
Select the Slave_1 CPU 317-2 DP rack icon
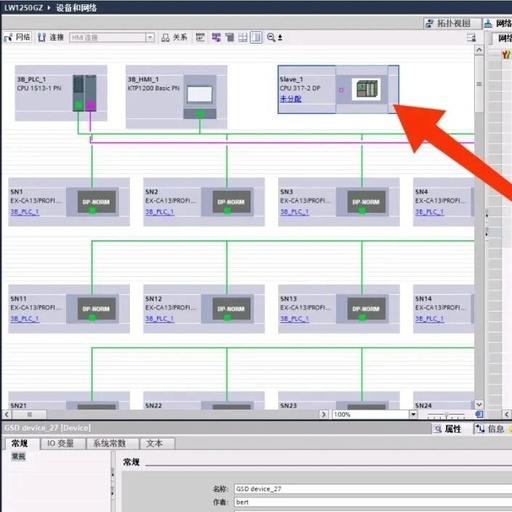pyautogui.click(x=366, y=89)
